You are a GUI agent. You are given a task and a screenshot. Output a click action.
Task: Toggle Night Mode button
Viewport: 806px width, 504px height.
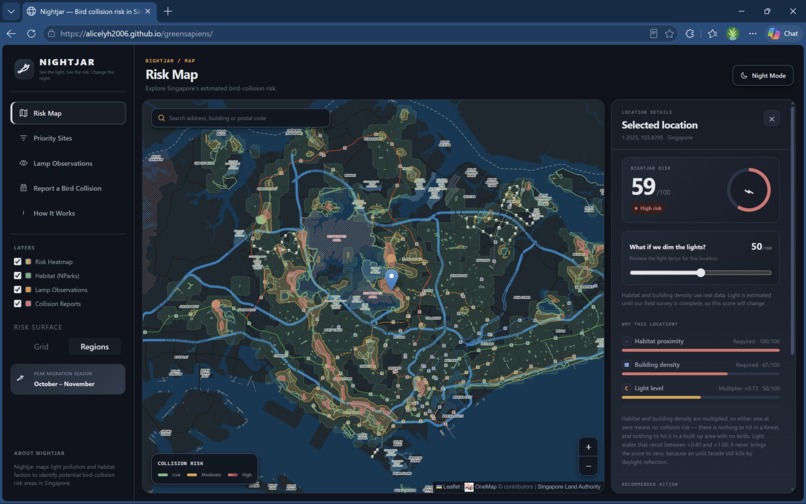[x=763, y=76]
